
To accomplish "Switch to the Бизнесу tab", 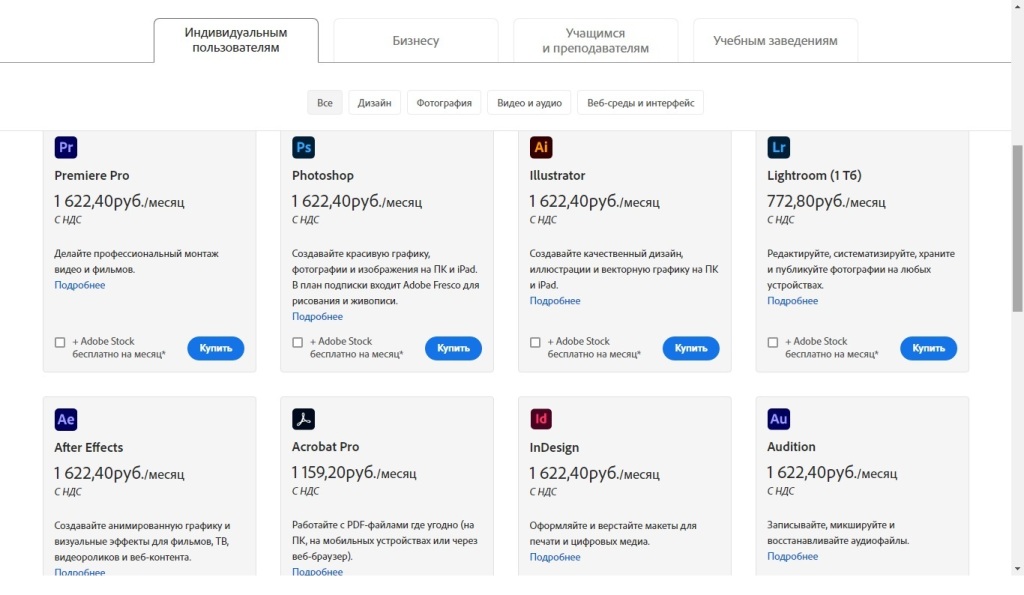I will point(415,41).
